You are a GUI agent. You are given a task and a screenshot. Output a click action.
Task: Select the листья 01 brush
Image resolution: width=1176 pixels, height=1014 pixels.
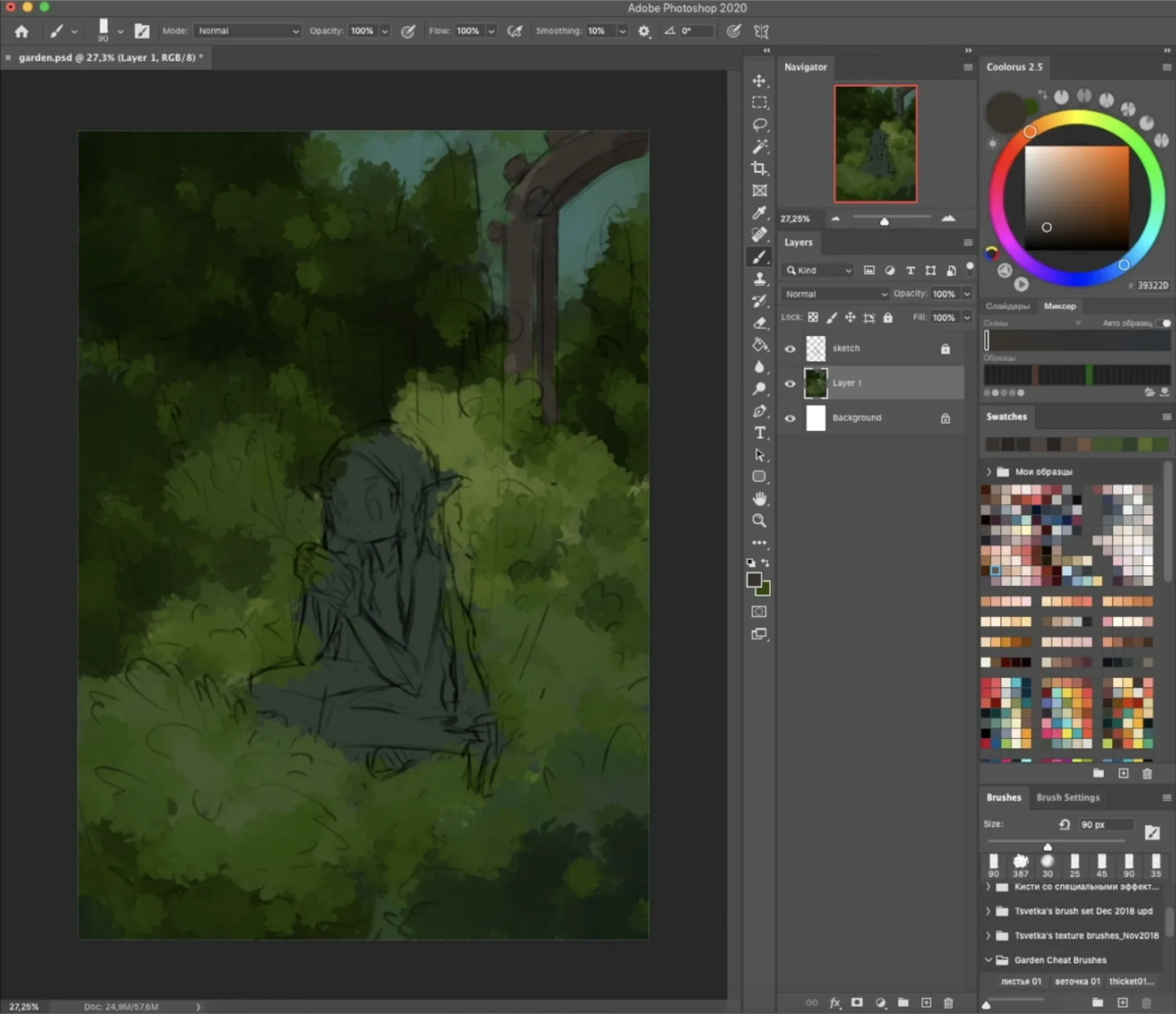click(1020, 982)
